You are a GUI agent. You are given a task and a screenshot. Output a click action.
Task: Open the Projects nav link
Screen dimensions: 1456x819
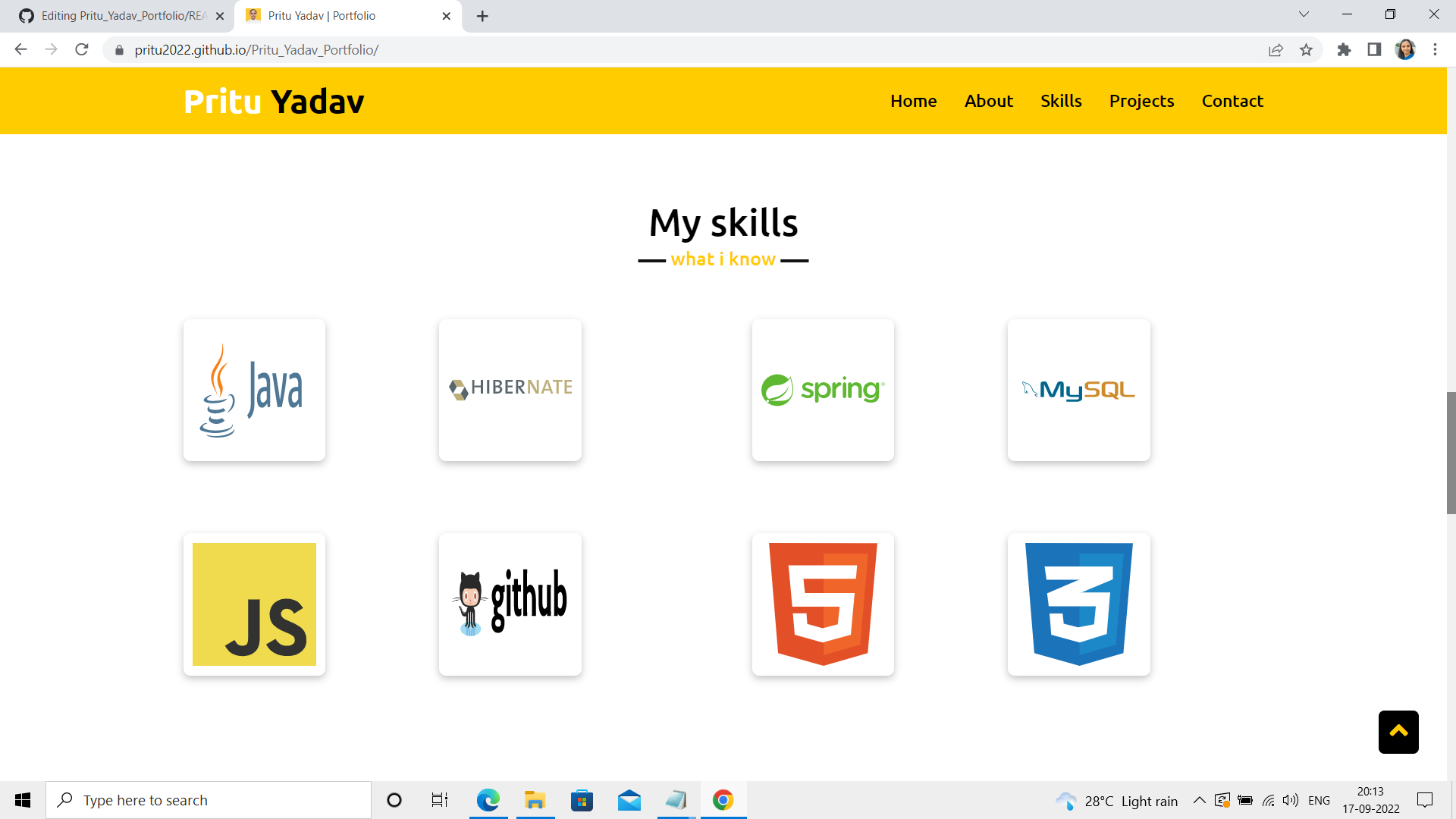1141,101
